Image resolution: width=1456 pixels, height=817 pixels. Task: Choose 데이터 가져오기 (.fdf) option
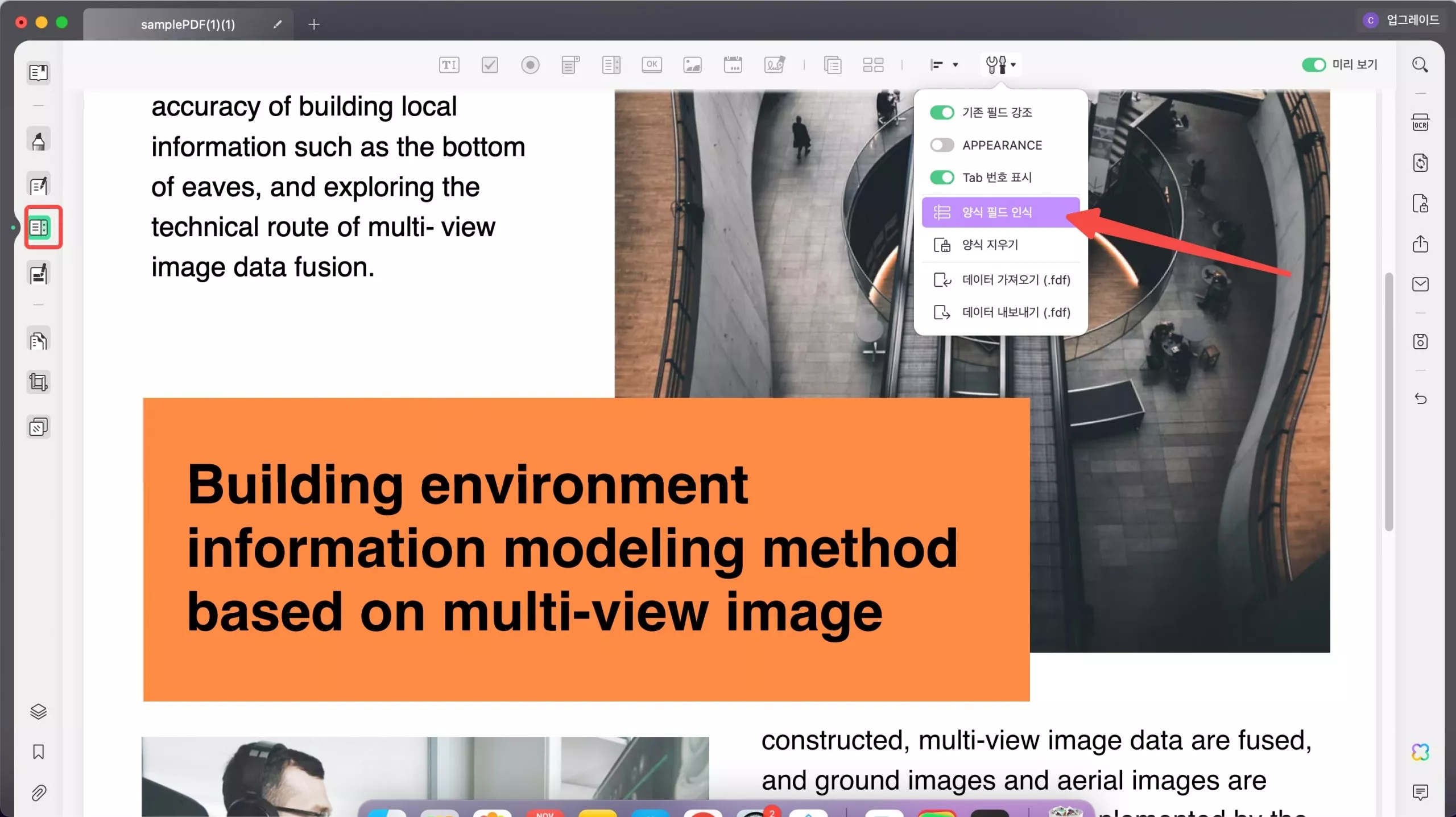[x=1000, y=280]
